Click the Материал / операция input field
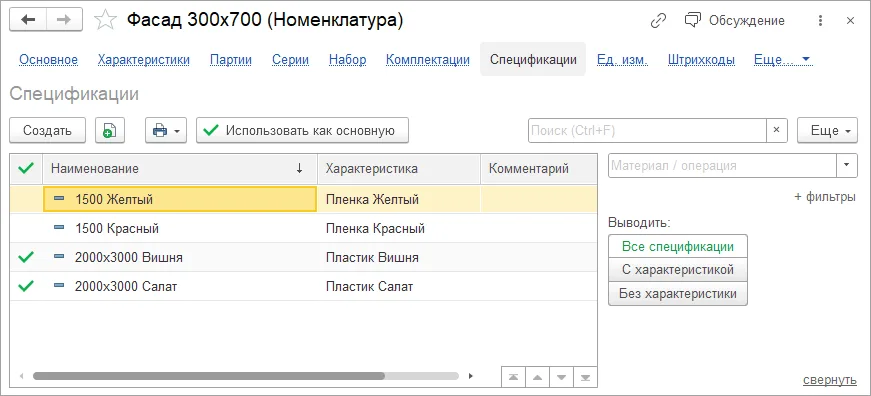The width and height of the screenshot is (871, 396). [722, 166]
